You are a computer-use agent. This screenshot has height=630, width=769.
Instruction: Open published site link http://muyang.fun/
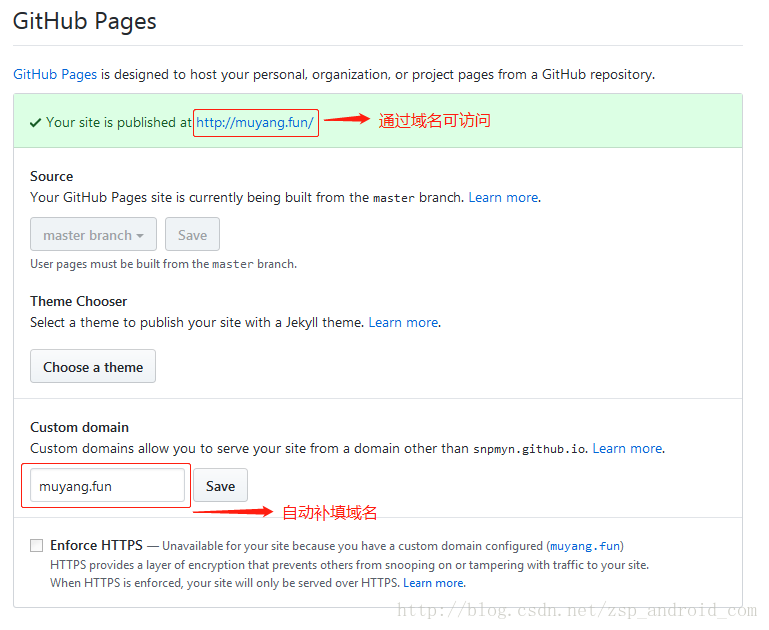tap(255, 123)
